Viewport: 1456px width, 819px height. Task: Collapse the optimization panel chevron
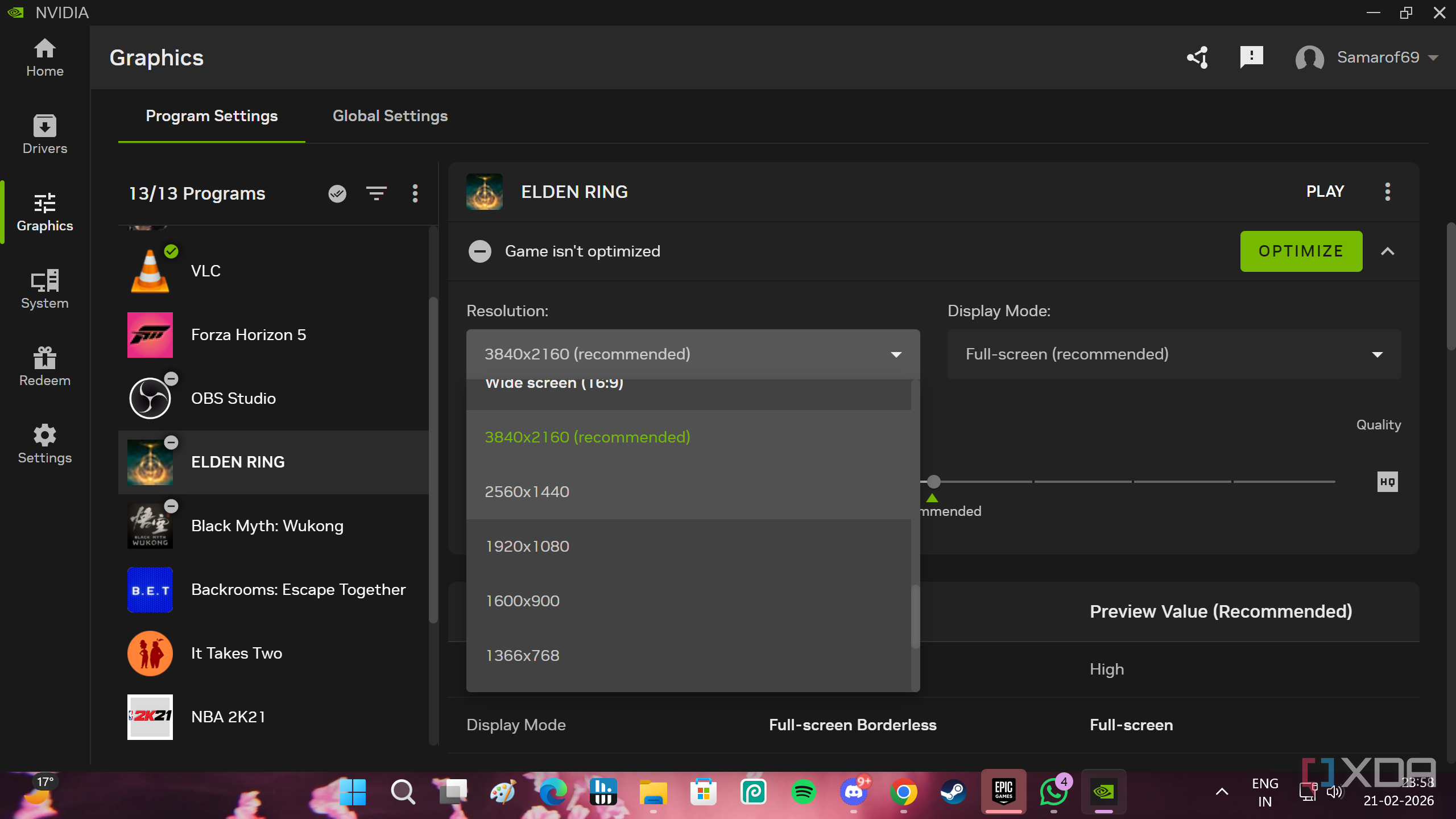click(x=1387, y=251)
